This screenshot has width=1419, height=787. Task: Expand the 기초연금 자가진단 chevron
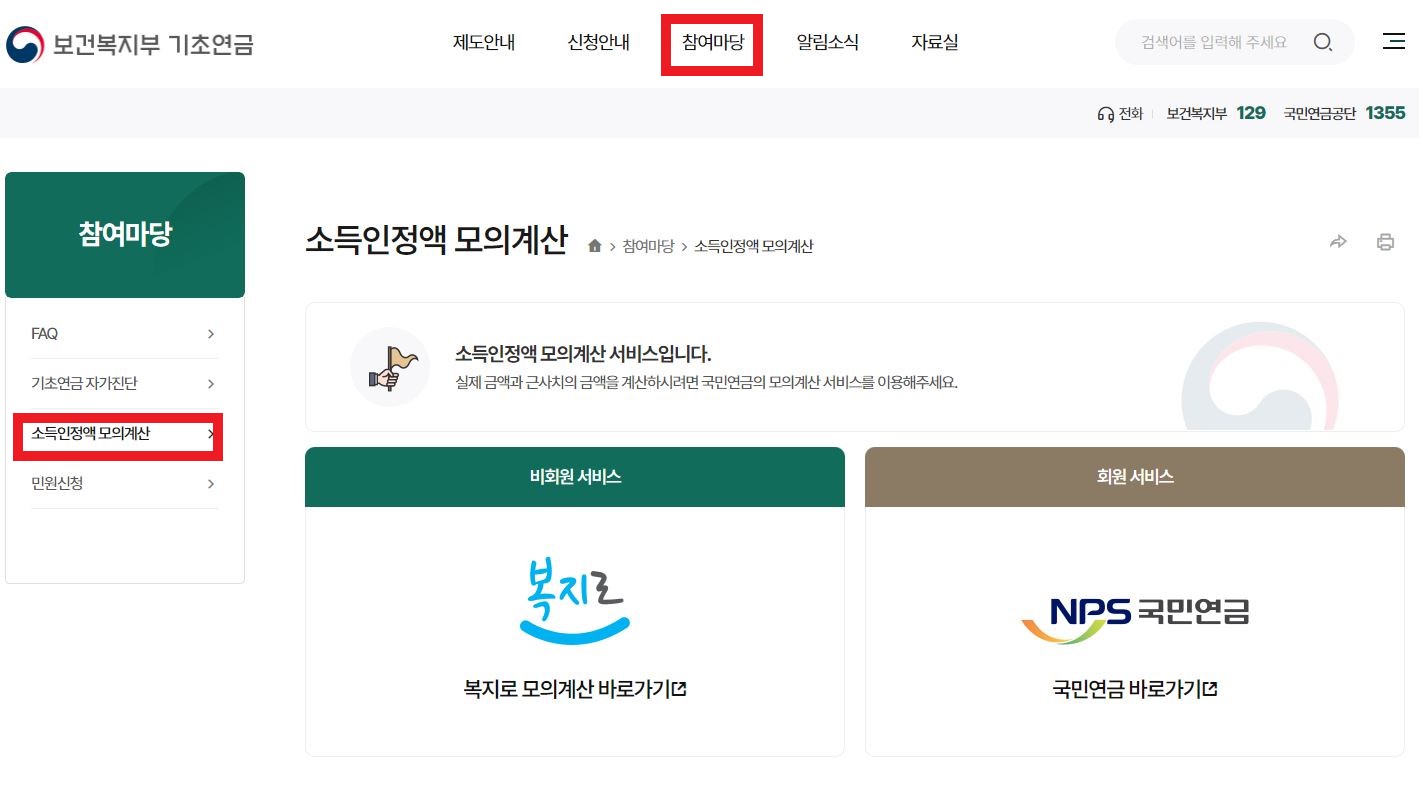pyautogui.click(x=211, y=384)
